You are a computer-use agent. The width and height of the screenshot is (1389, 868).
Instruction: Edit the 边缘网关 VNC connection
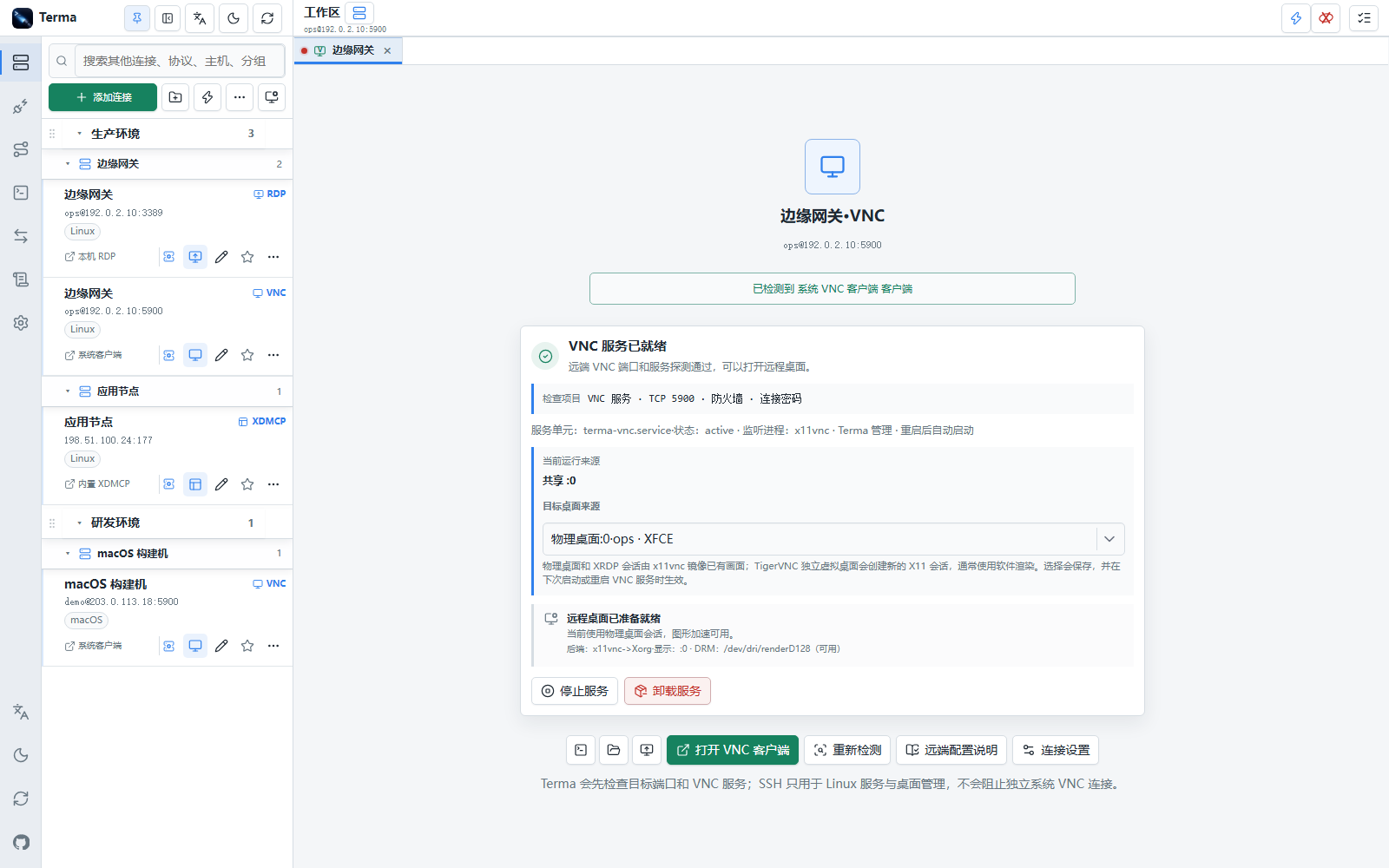coord(221,355)
